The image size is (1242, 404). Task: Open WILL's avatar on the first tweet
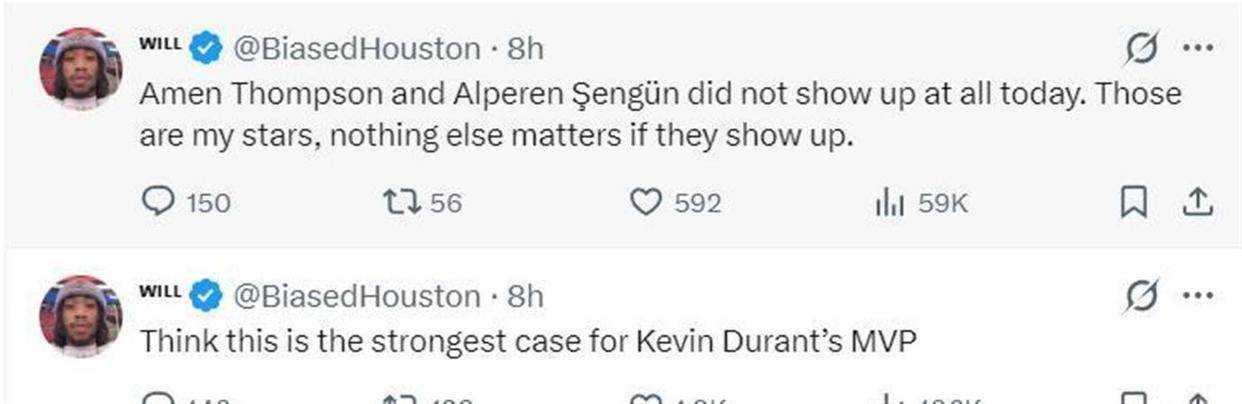79,68
